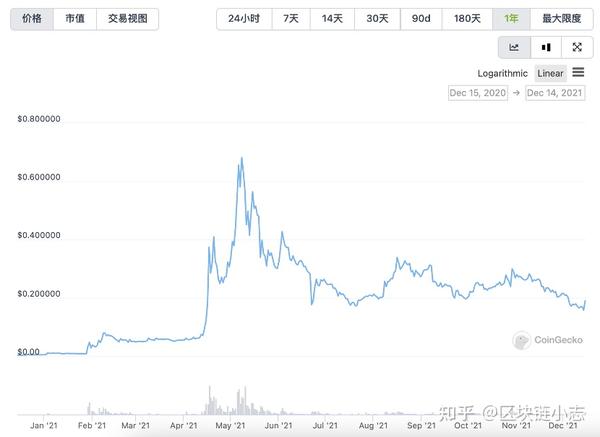Open the chart hamburger menu
The image size is (600, 437).
pyautogui.click(x=578, y=72)
